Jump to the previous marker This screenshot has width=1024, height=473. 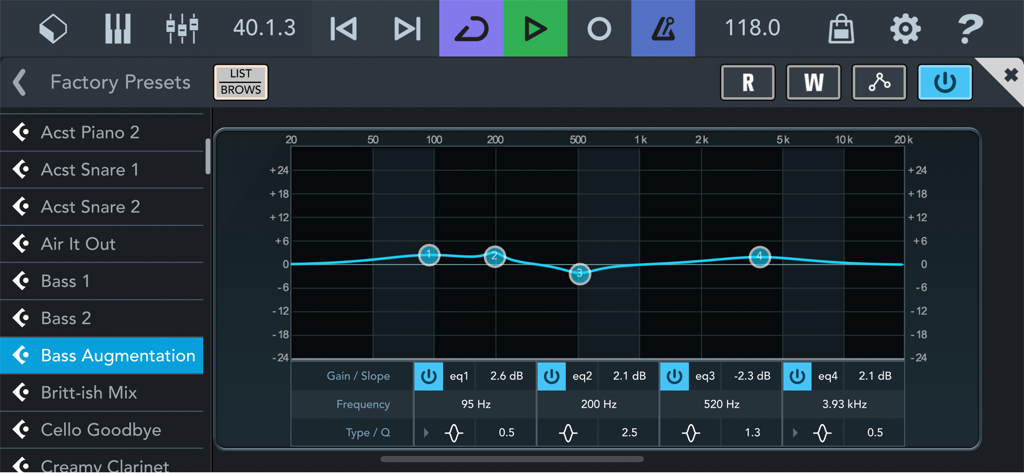tap(343, 28)
